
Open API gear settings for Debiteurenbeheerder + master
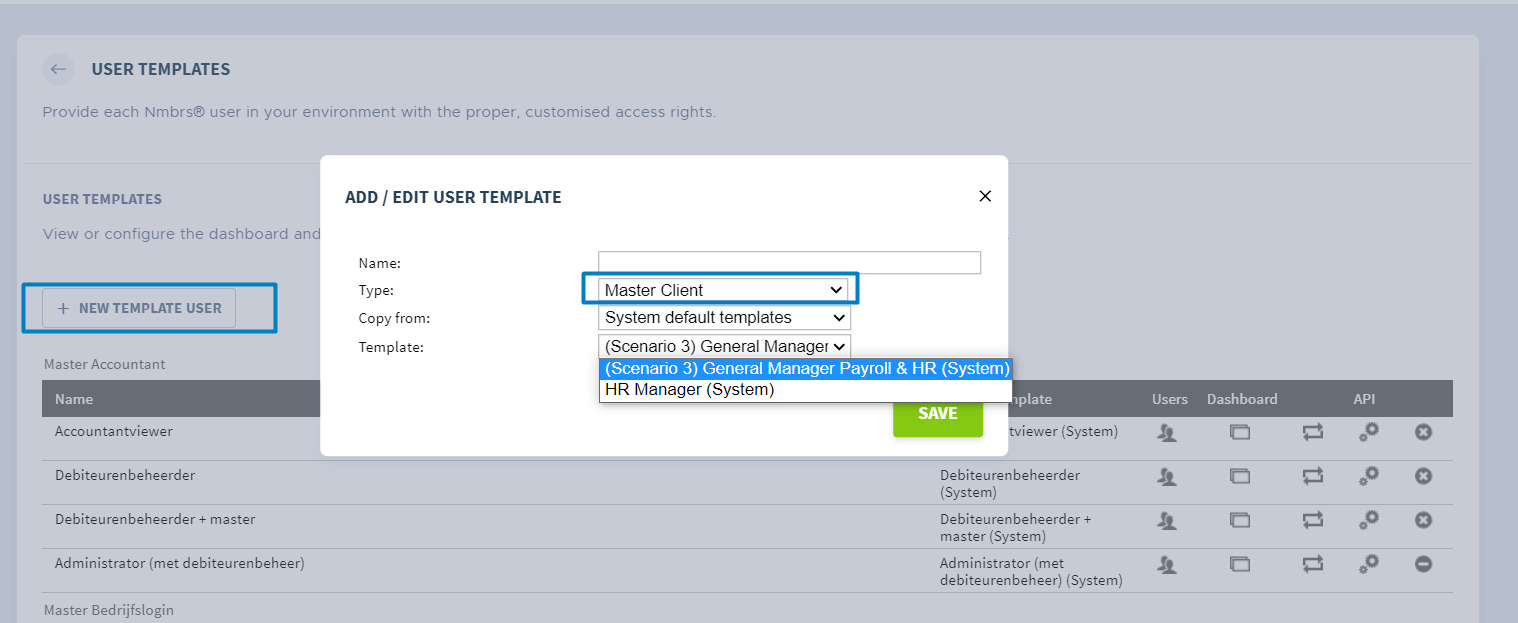point(1369,520)
